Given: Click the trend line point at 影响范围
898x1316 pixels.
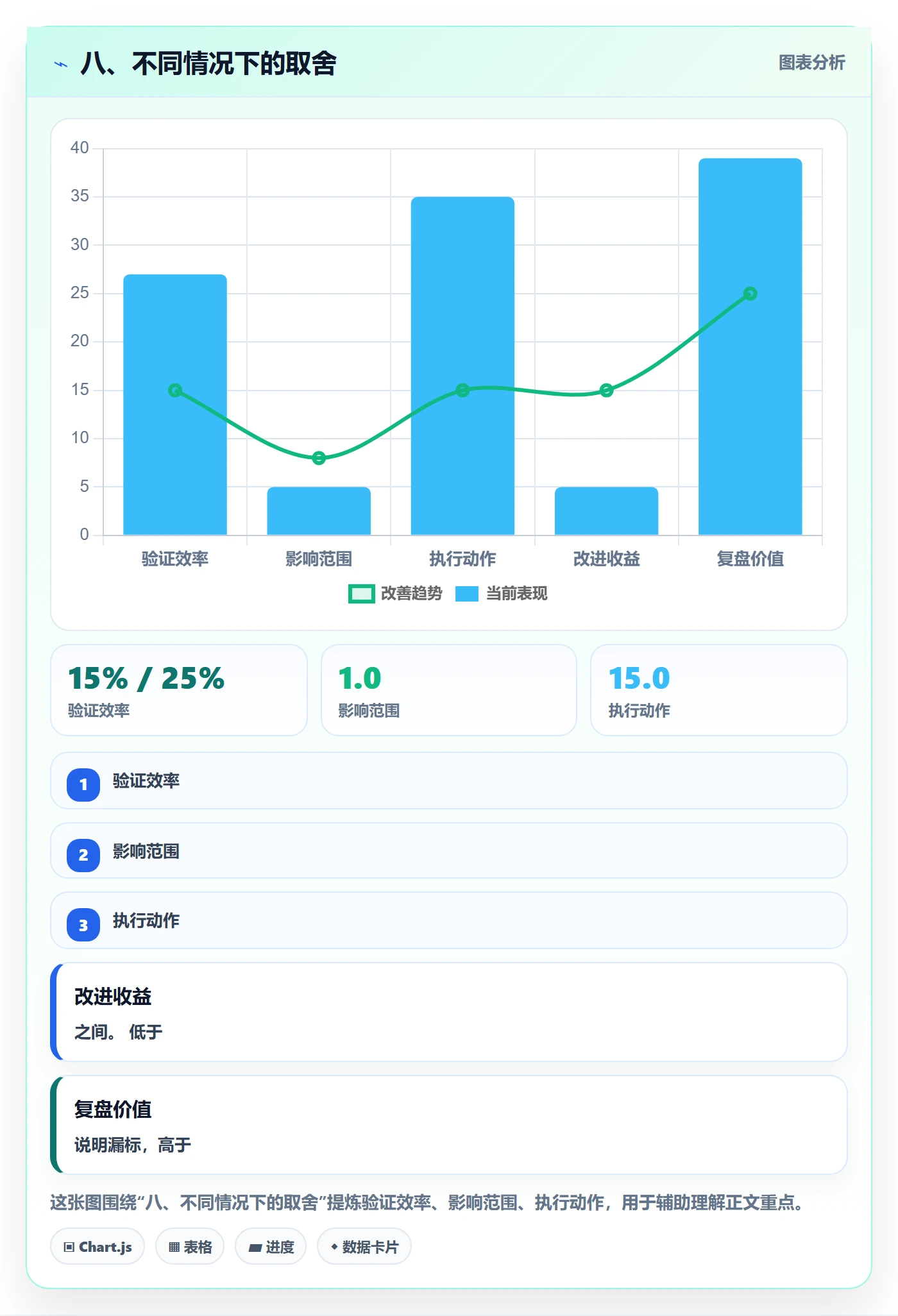Looking at the screenshot, I should point(319,458).
